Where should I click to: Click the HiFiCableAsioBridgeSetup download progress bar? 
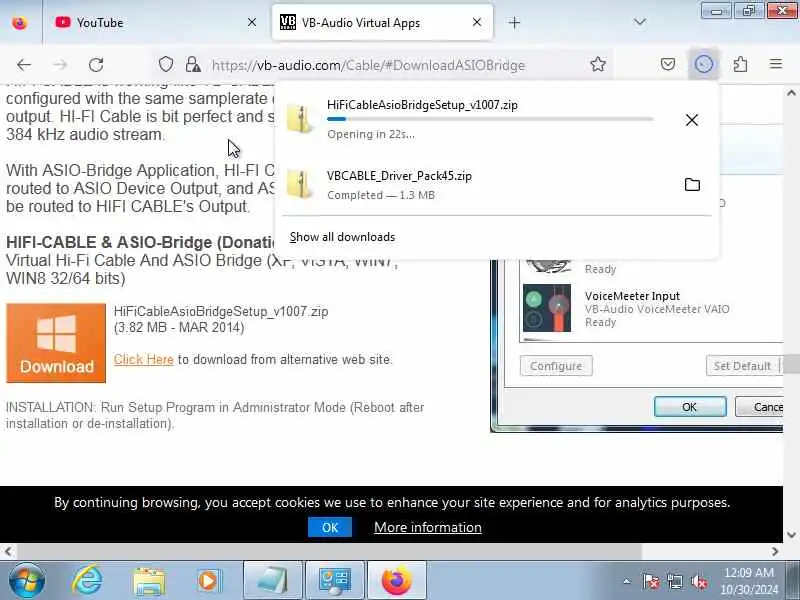click(x=490, y=119)
